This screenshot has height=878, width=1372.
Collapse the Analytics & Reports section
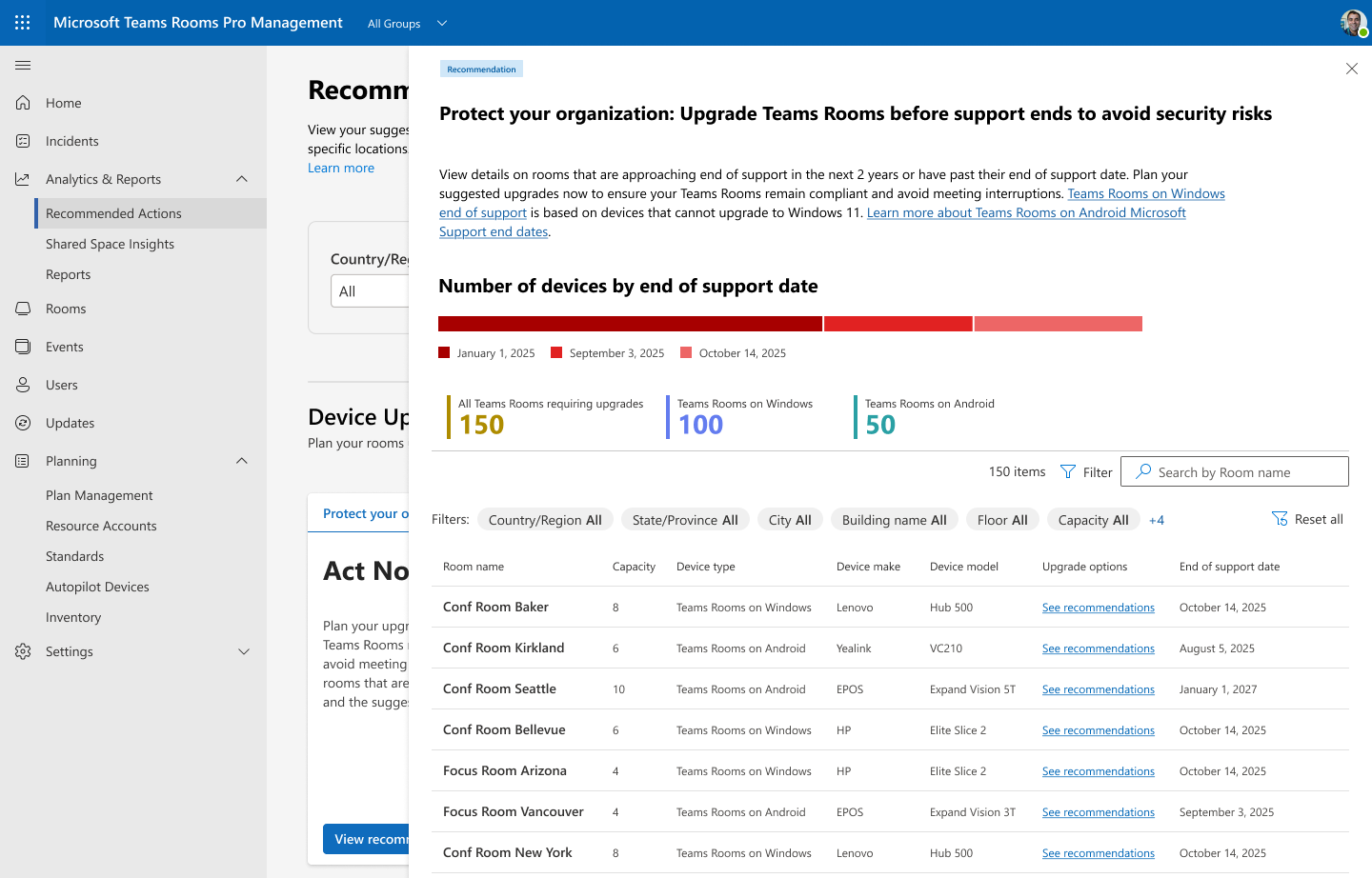tap(242, 179)
